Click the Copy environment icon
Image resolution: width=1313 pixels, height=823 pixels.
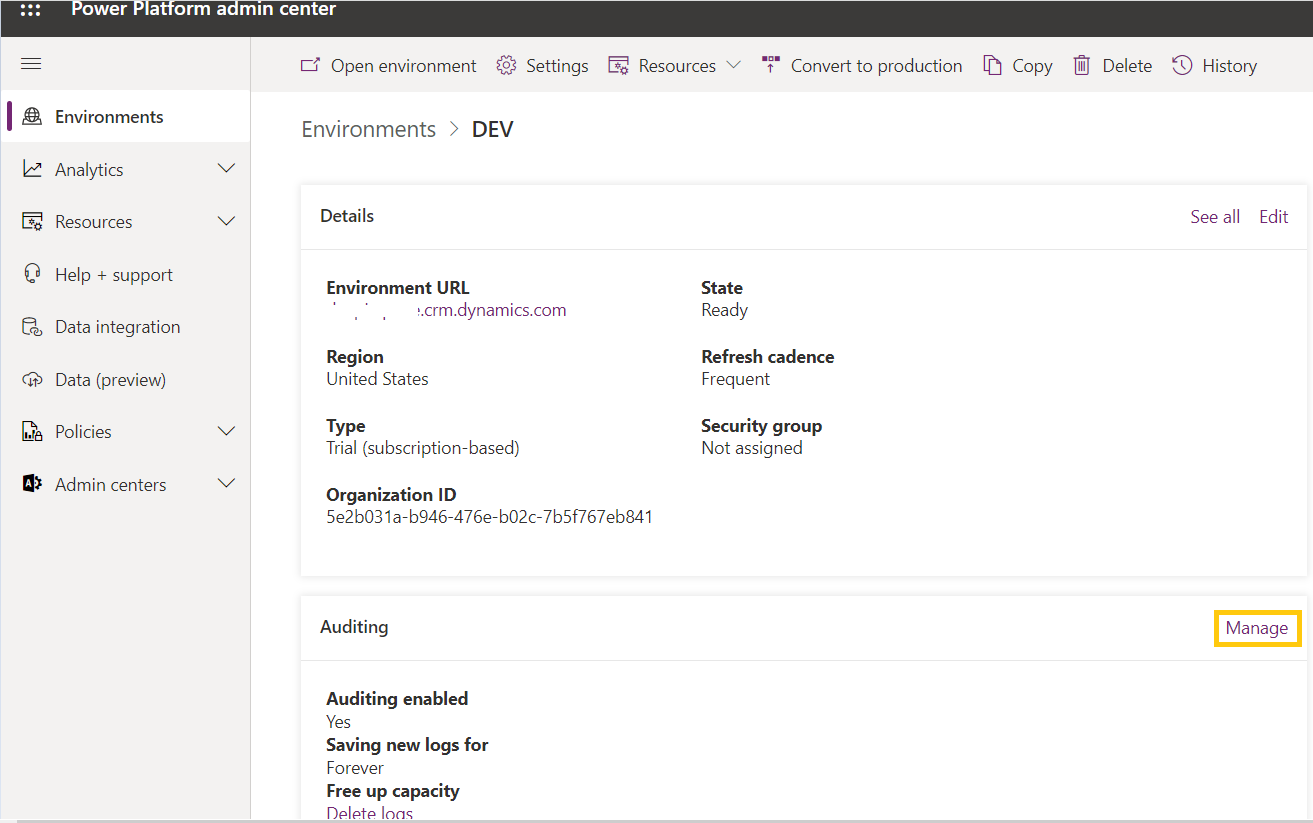pos(992,65)
